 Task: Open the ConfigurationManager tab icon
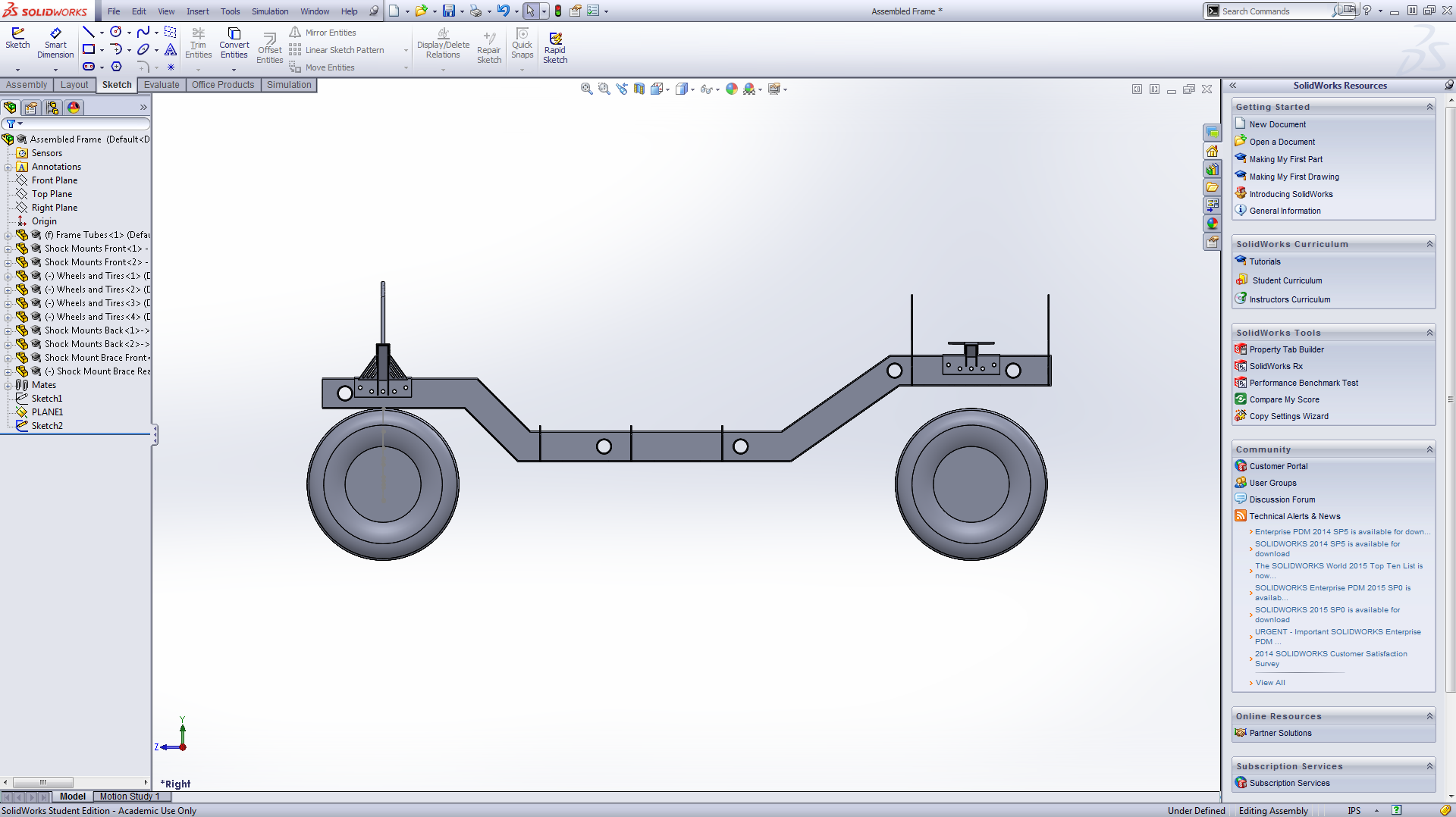(x=52, y=108)
